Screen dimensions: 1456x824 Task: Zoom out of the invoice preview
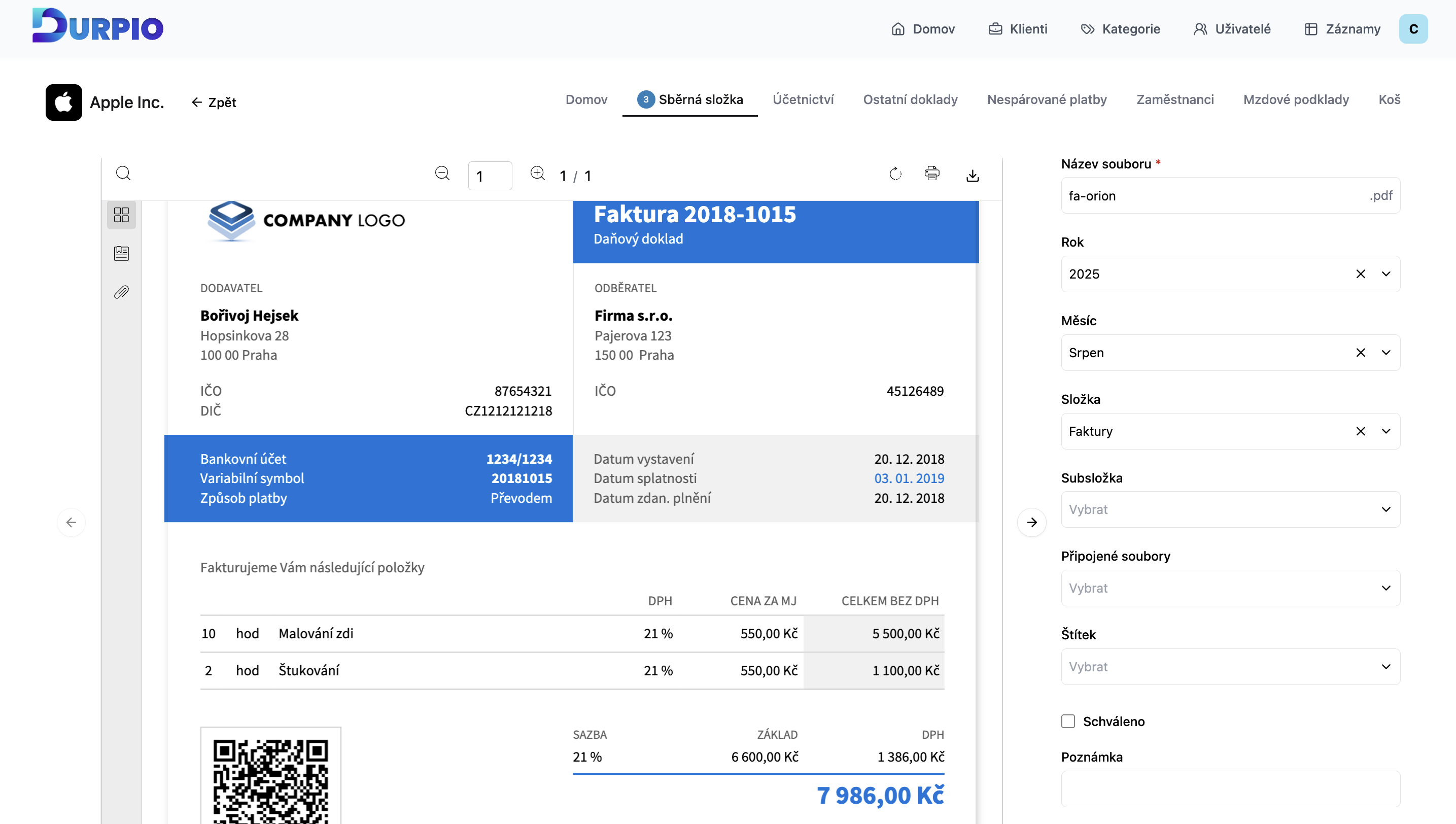(x=442, y=173)
